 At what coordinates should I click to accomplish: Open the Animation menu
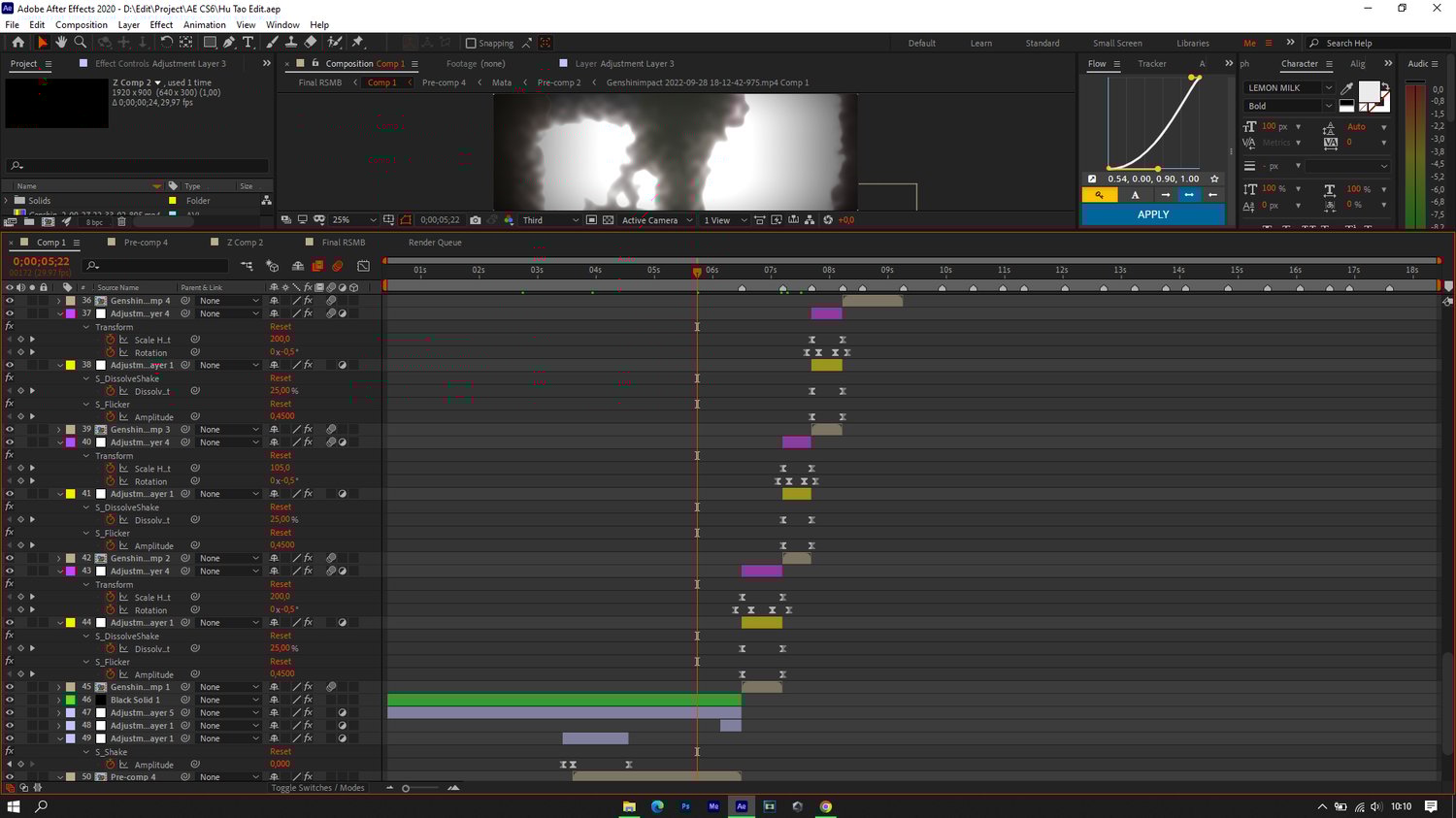tap(204, 24)
